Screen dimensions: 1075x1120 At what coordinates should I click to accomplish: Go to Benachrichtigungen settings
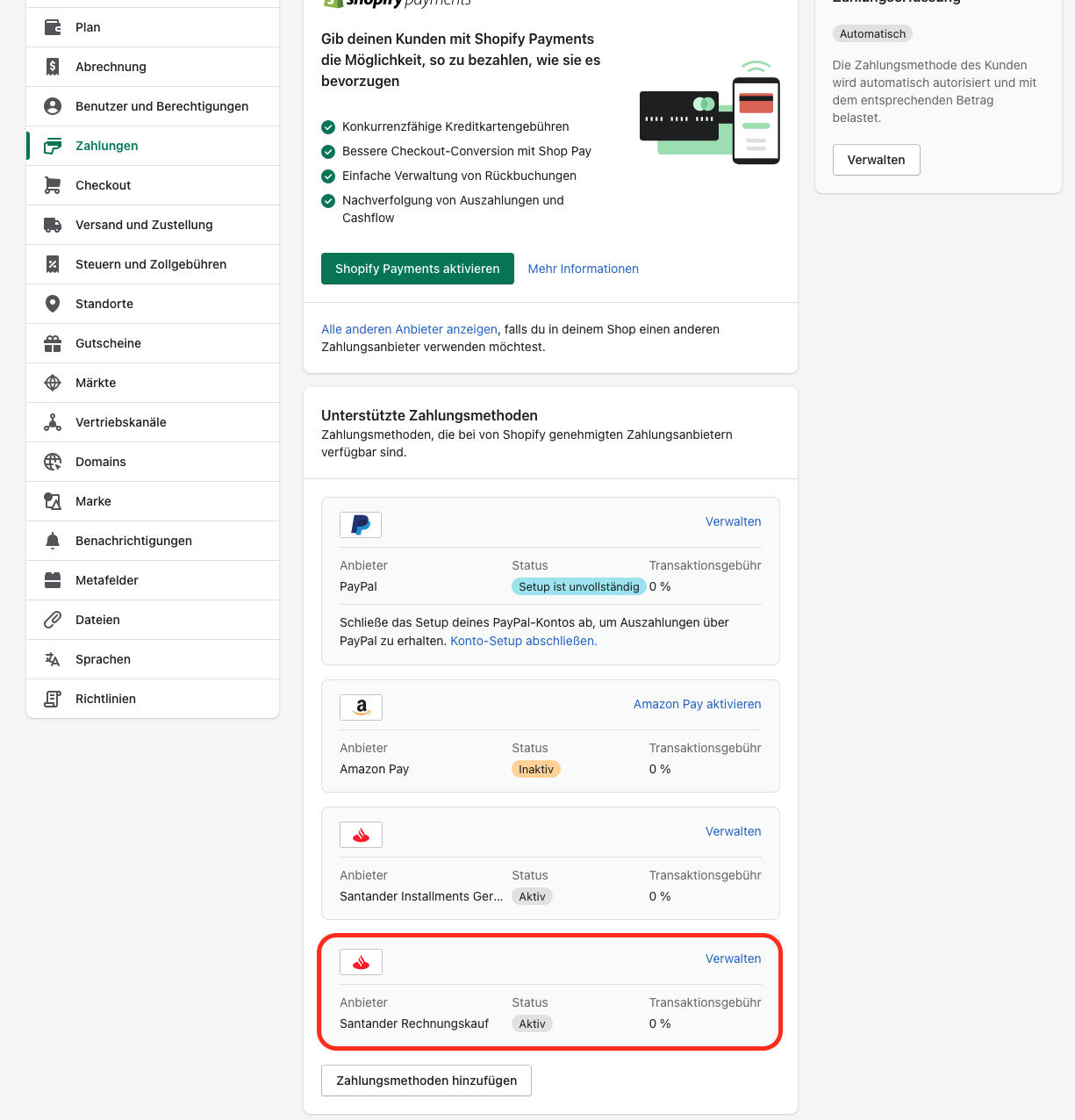[x=153, y=541]
